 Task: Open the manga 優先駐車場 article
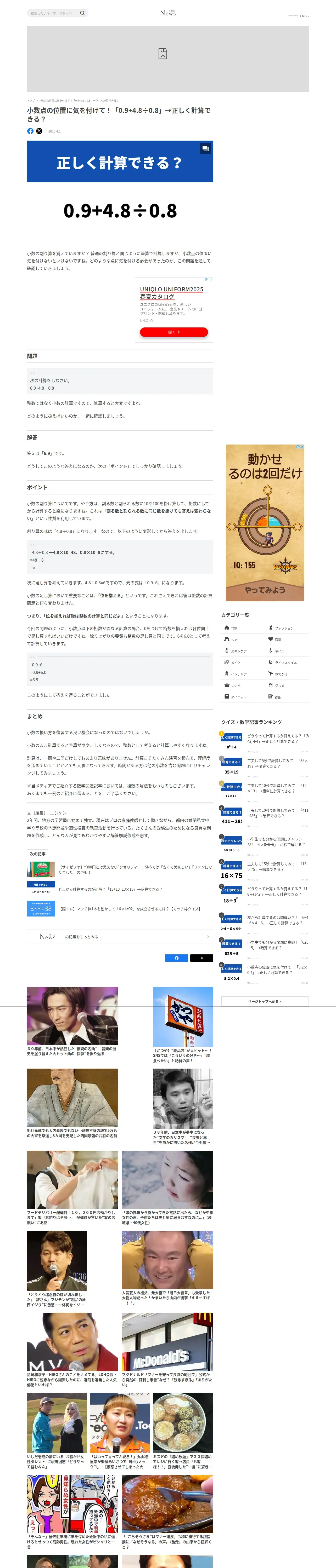point(72,1513)
